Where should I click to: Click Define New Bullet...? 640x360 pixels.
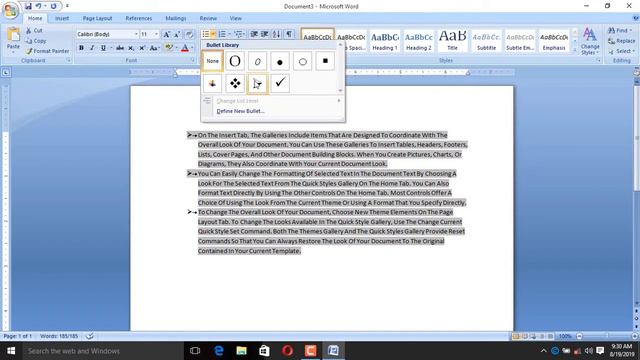tap(240, 111)
